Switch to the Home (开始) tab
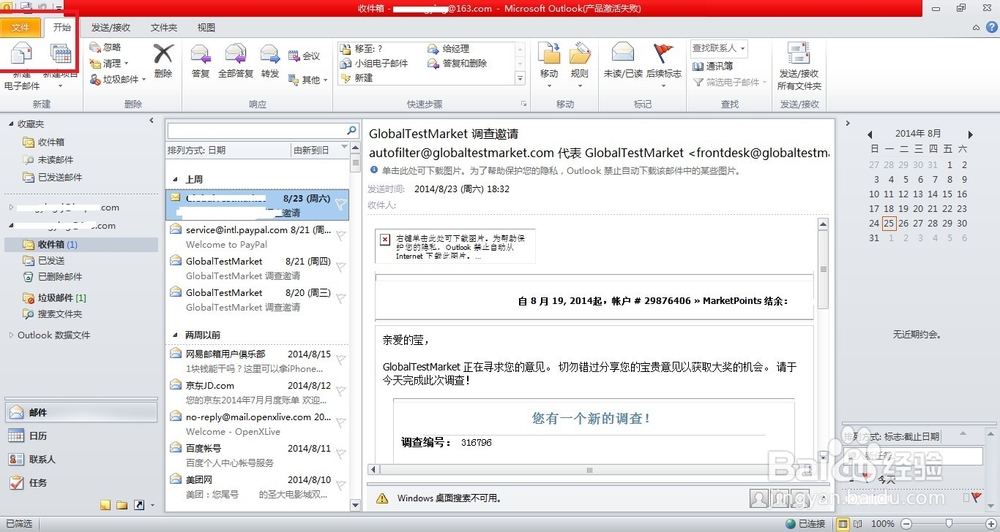Image resolution: width=1000 pixels, height=532 pixels. point(62,27)
